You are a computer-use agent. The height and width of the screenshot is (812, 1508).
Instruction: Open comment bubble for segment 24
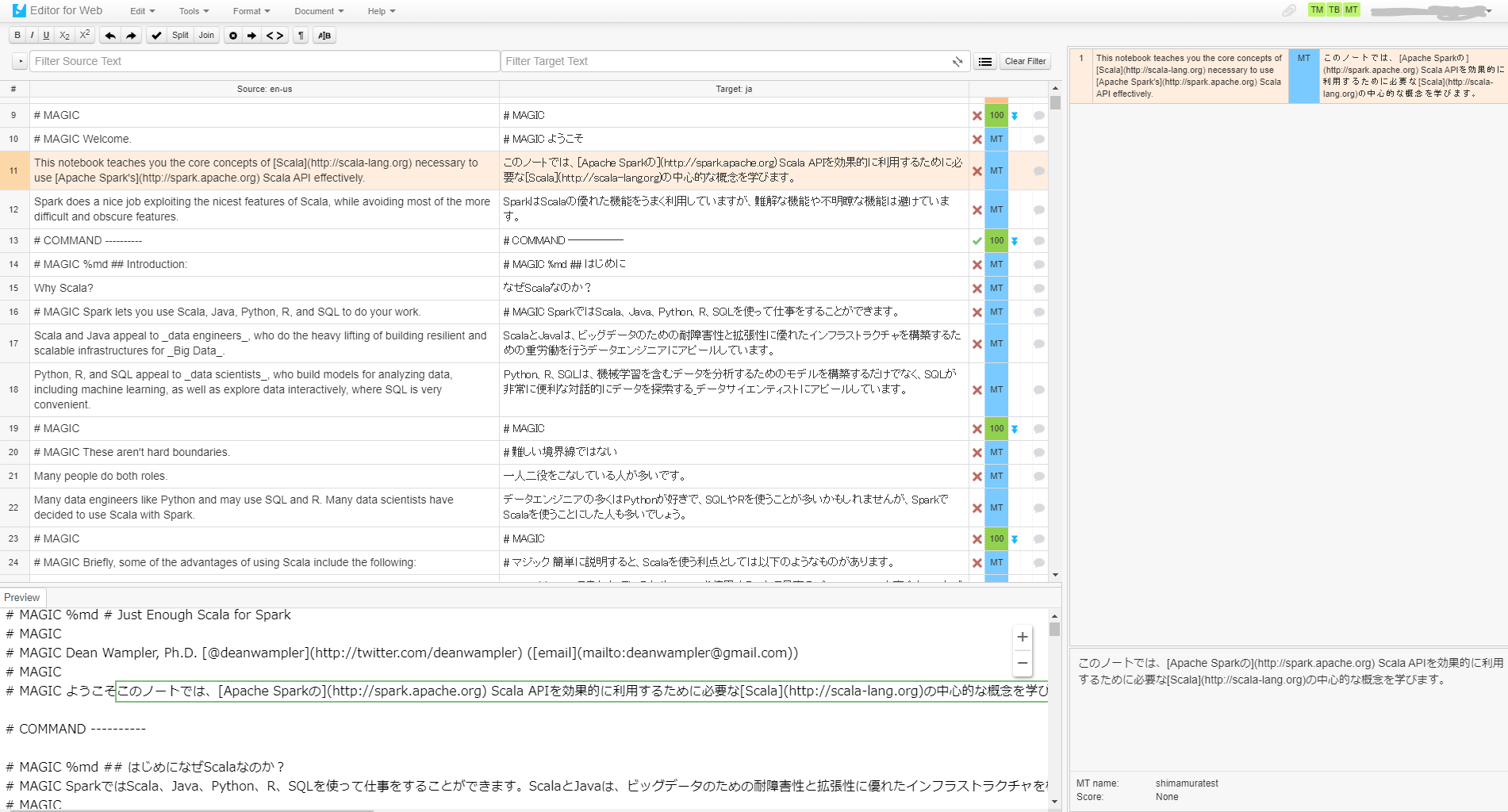1039,563
